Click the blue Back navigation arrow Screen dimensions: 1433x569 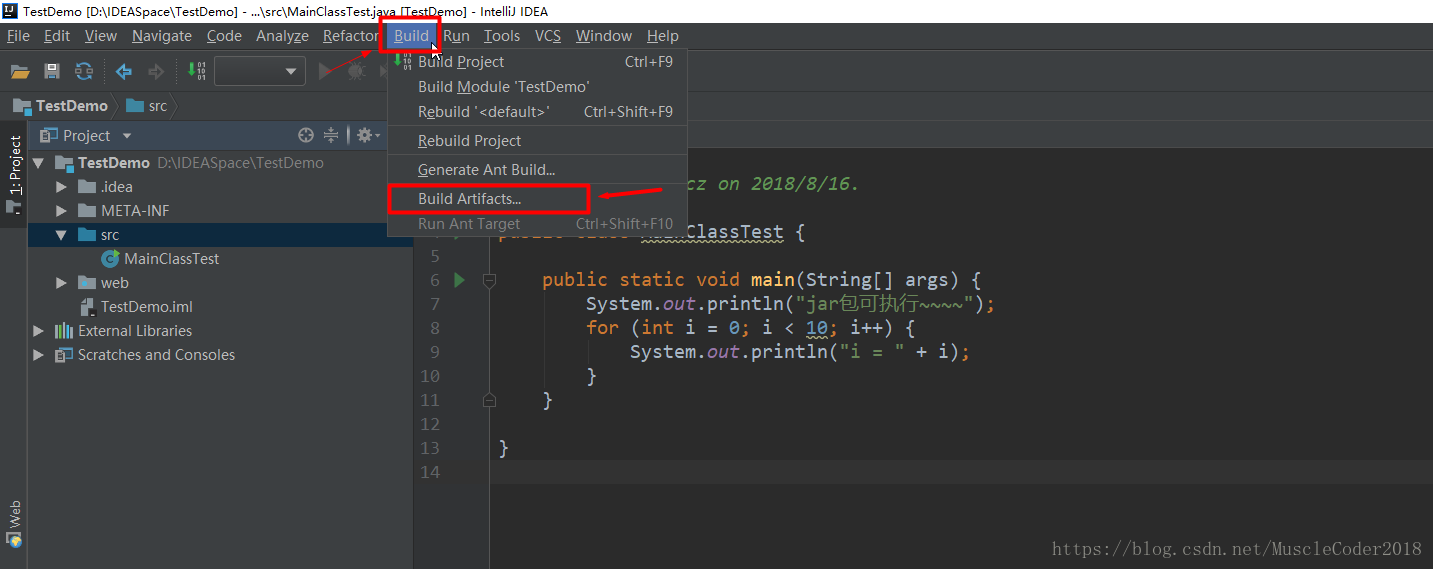coord(124,71)
